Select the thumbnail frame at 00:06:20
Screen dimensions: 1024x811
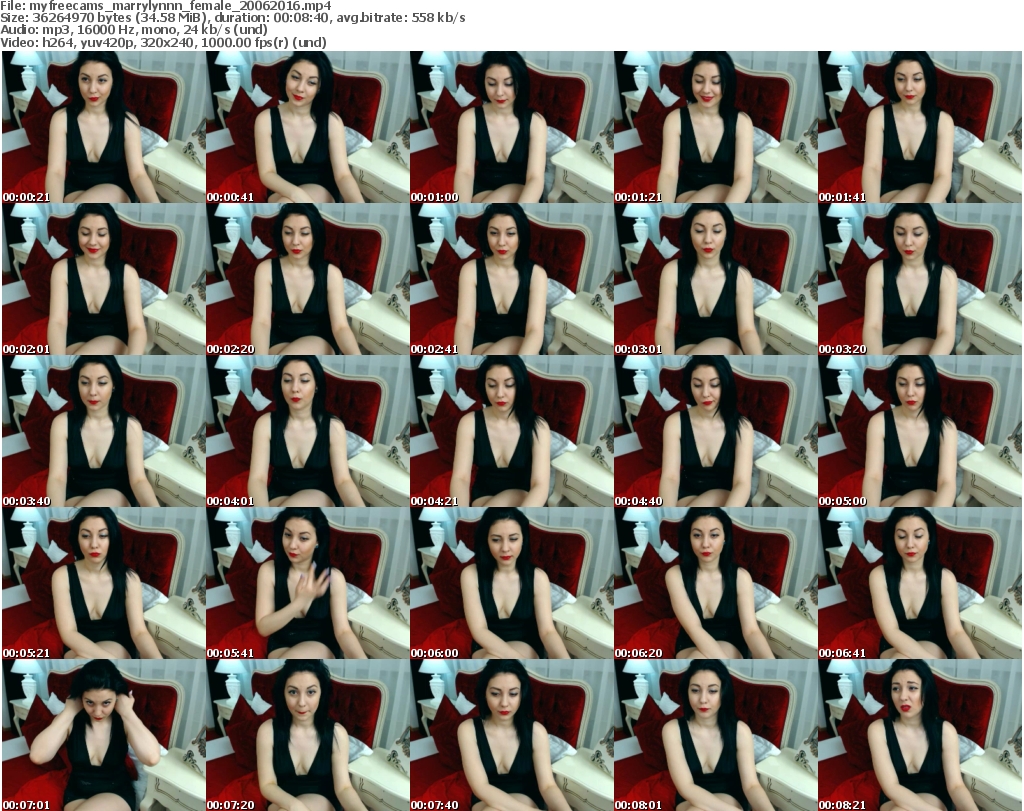tap(715, 583)
